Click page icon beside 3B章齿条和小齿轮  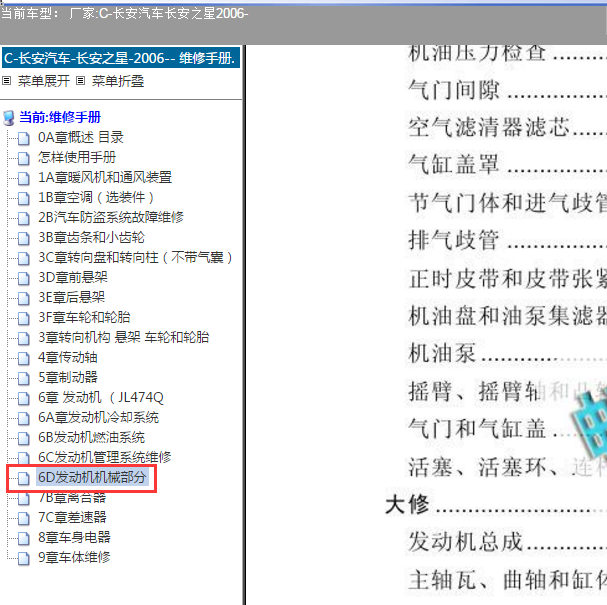pos(24,238)
